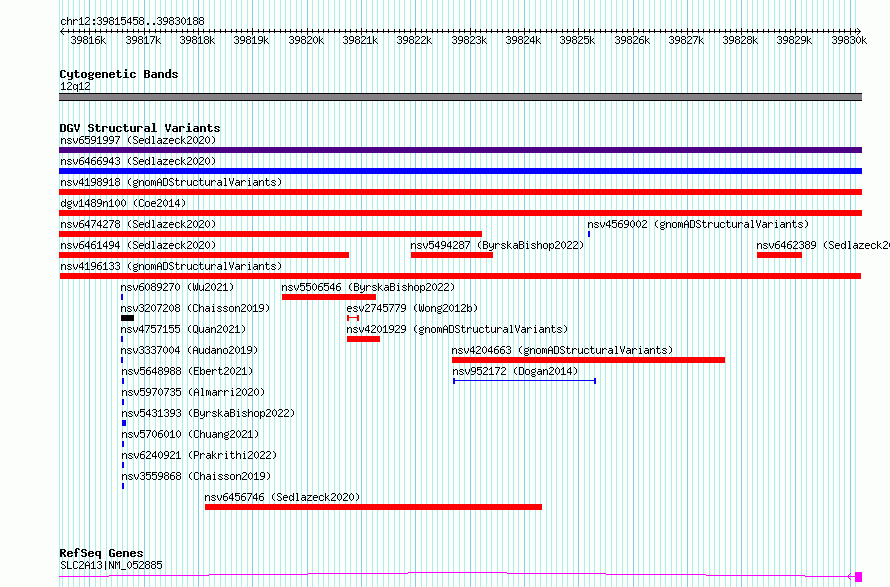Click the nsv5970735 (Almarri2020) label
This screenshot has width=890, height=587.
(x=193, y=392)
